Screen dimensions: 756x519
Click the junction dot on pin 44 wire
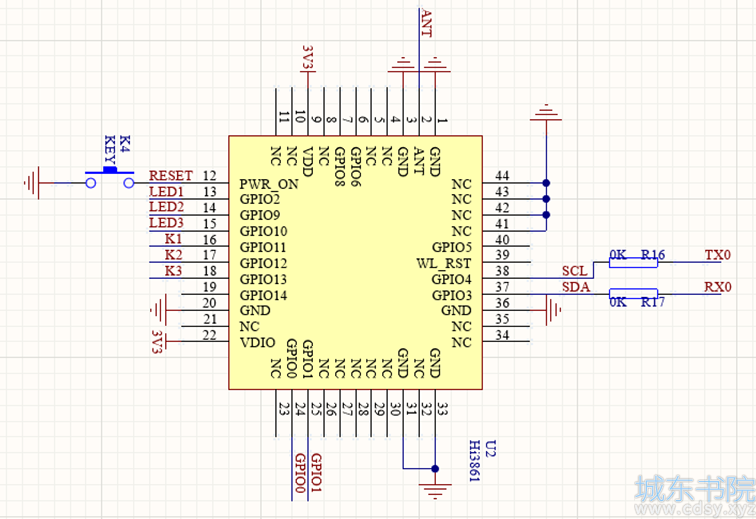(546, 183)
